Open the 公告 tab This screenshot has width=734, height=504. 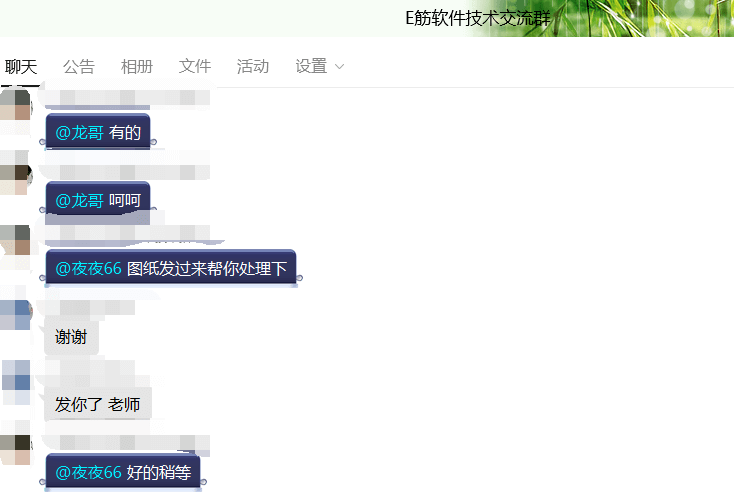tap(79, 67)
